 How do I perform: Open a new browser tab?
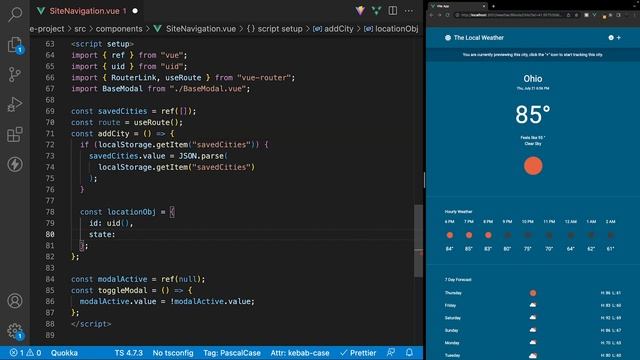(x=493, y=6)
